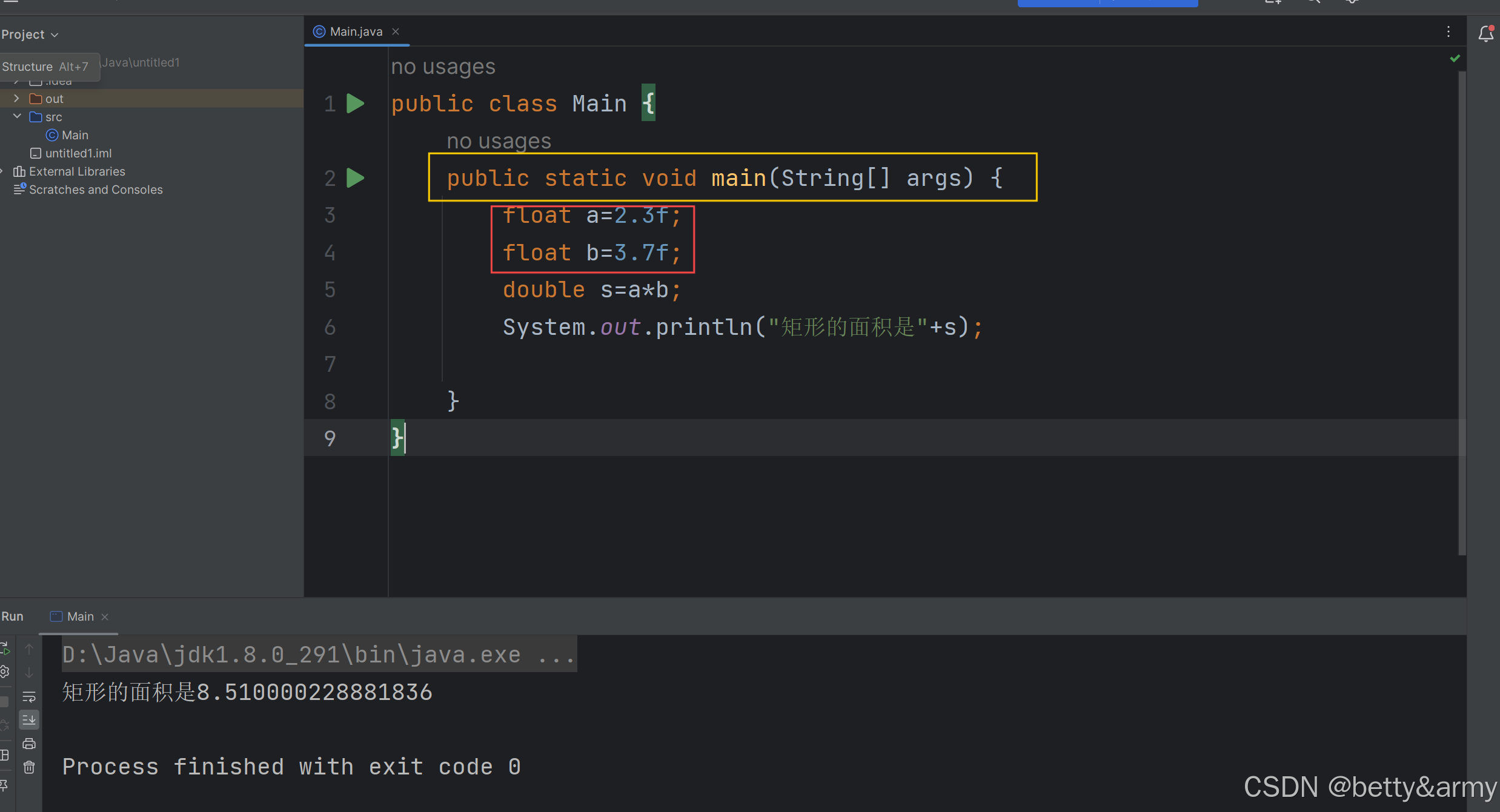Viewport: 1500px width, 812px height.
Task: Toggle scroll to end in console
Action: [x=29, y=720]
